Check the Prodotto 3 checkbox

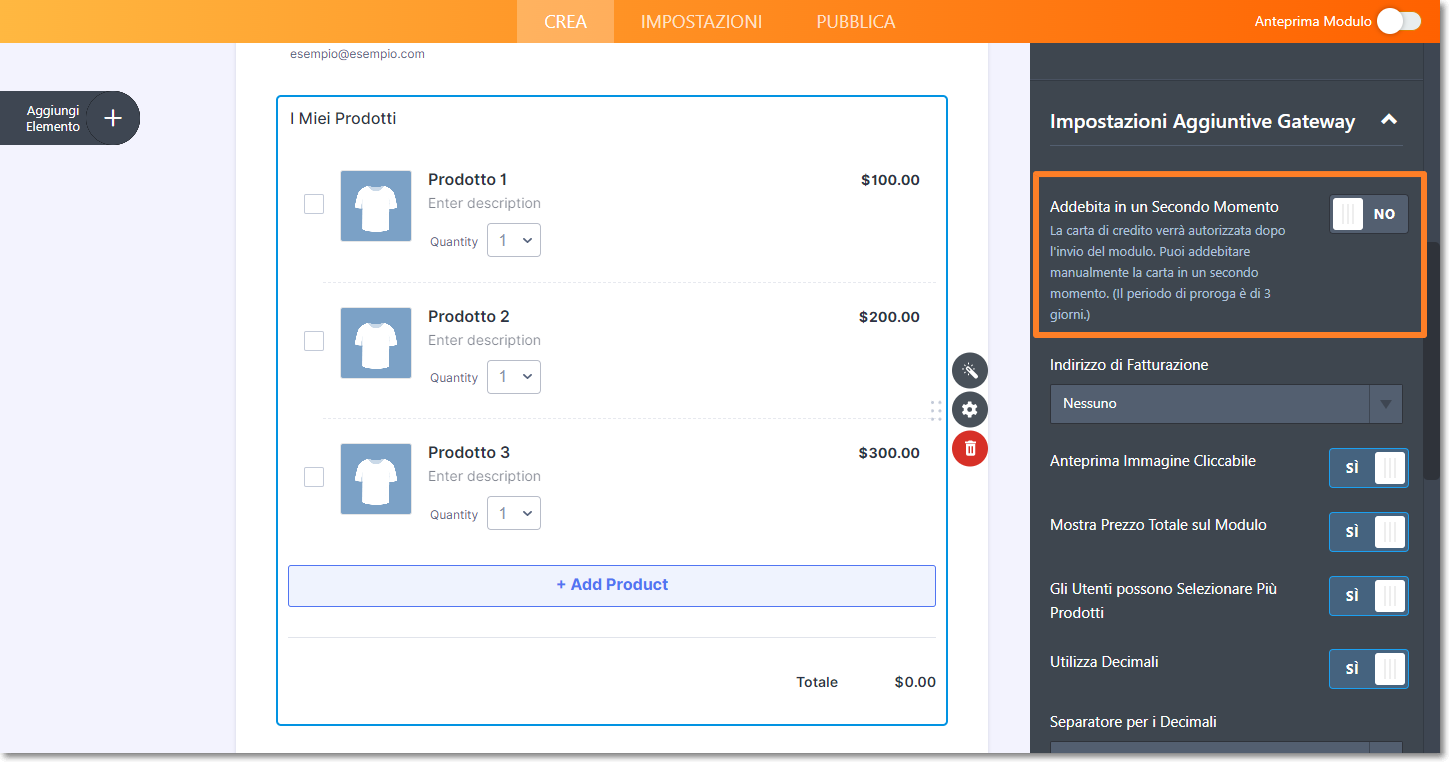click(x=314, y=477)
